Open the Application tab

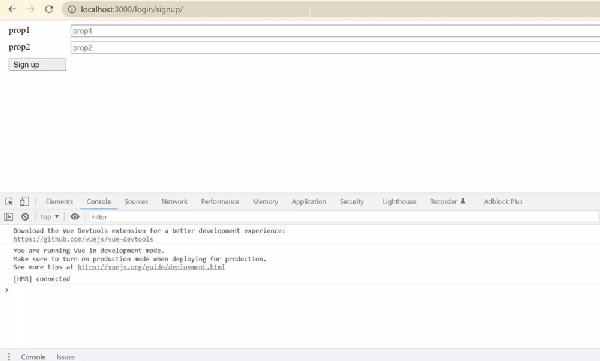click(x=309, y=201)
